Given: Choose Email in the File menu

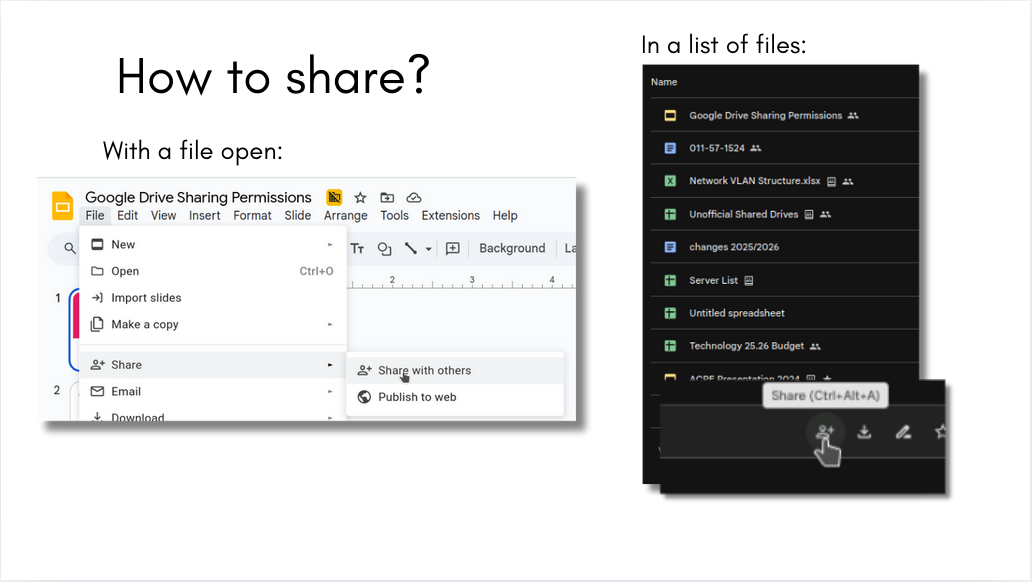Looking at the screenshot, I should pyautogui.click(x=213, y=391).
